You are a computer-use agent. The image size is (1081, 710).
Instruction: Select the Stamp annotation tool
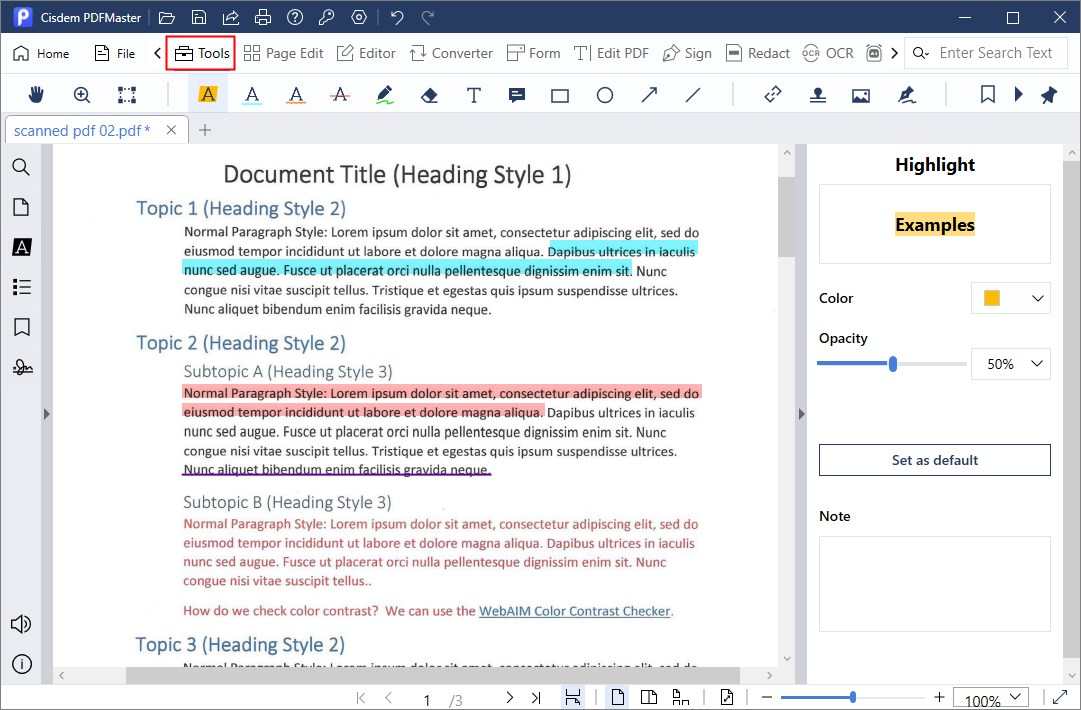tap(818, 94)
